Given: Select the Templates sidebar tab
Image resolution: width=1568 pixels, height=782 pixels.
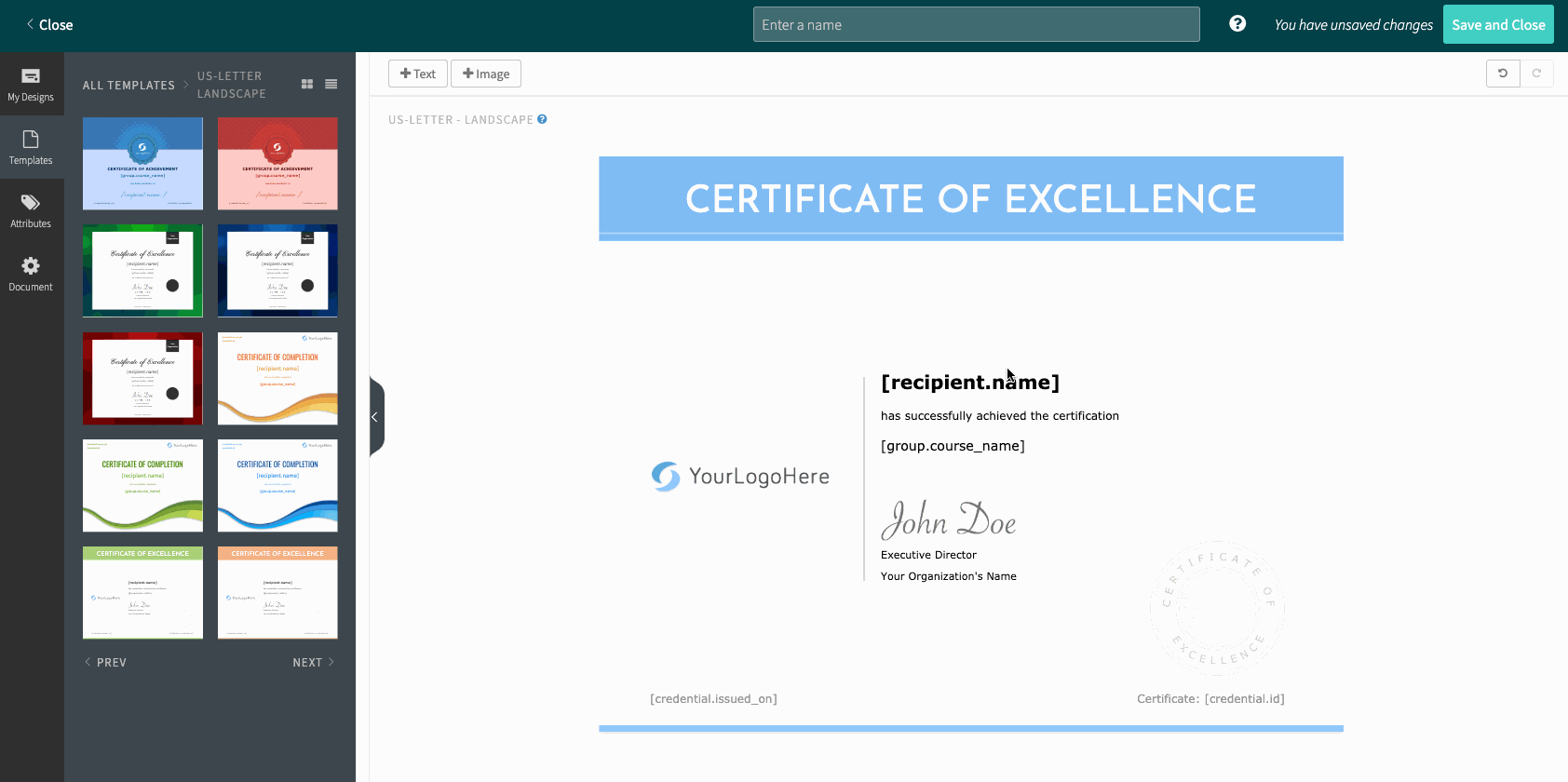Looking at the screenshot, I should point(31,147).
